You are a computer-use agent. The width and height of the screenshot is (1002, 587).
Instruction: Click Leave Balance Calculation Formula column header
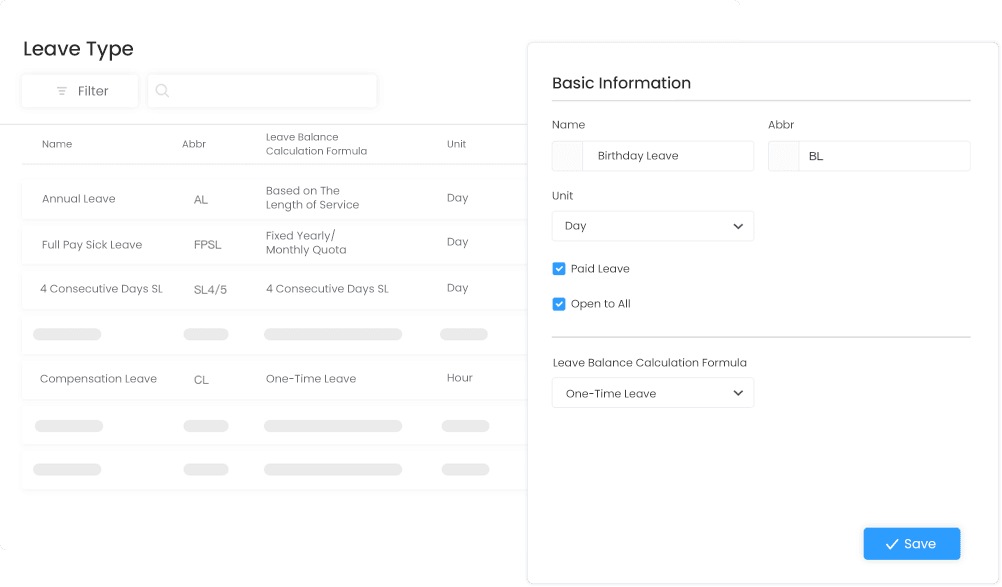(316, 144)
